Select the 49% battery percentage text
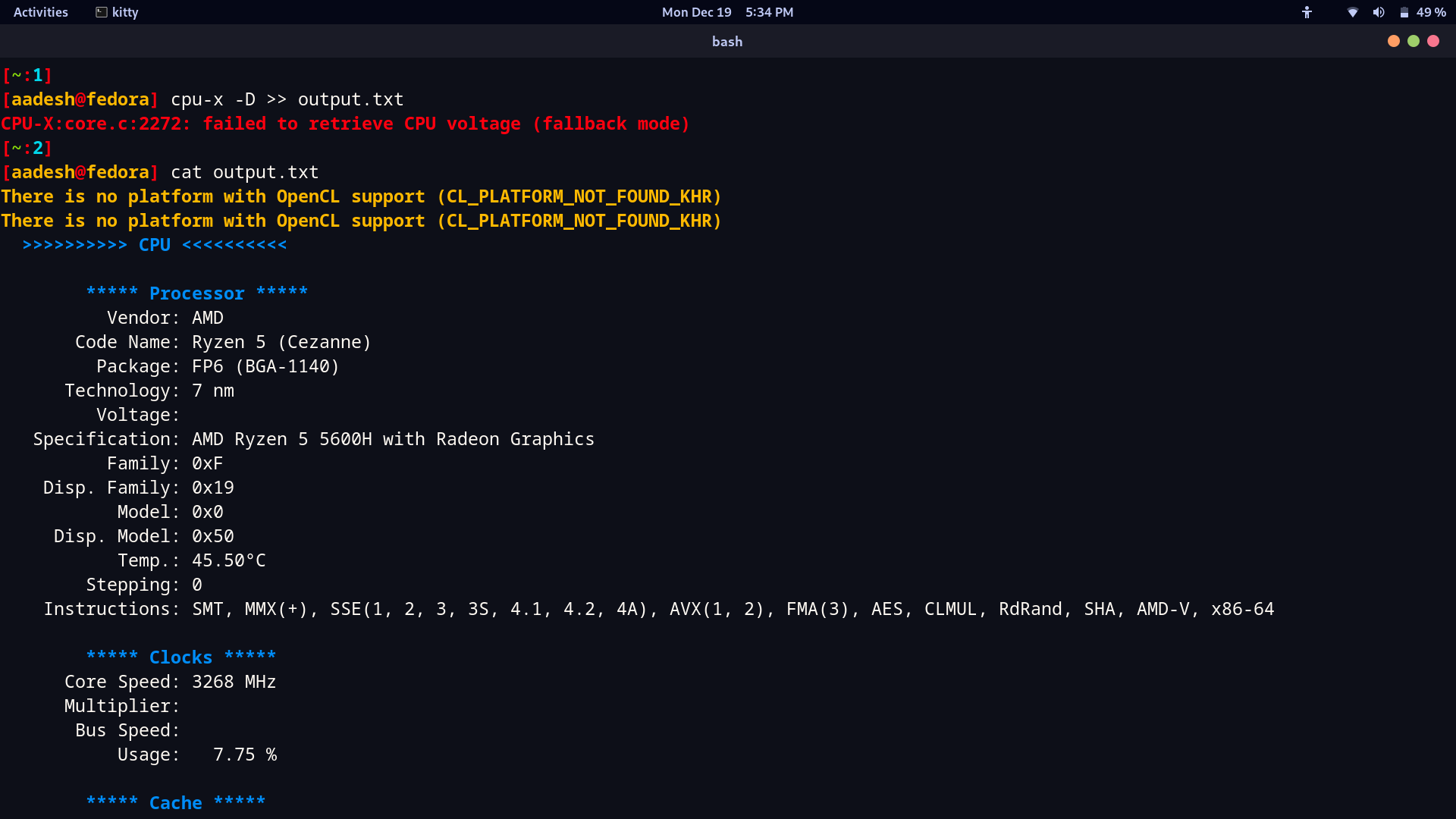Viewport: 1456px width, 819px height. click(1429, 12)
